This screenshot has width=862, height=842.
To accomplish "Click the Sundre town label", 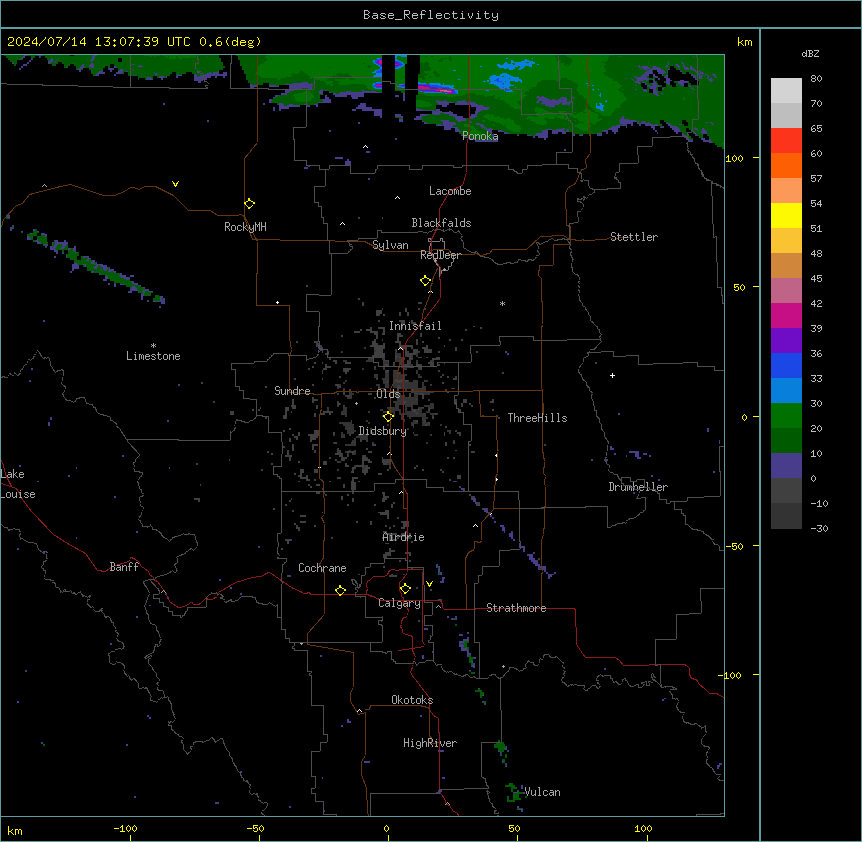I will [x=292, y=391].
